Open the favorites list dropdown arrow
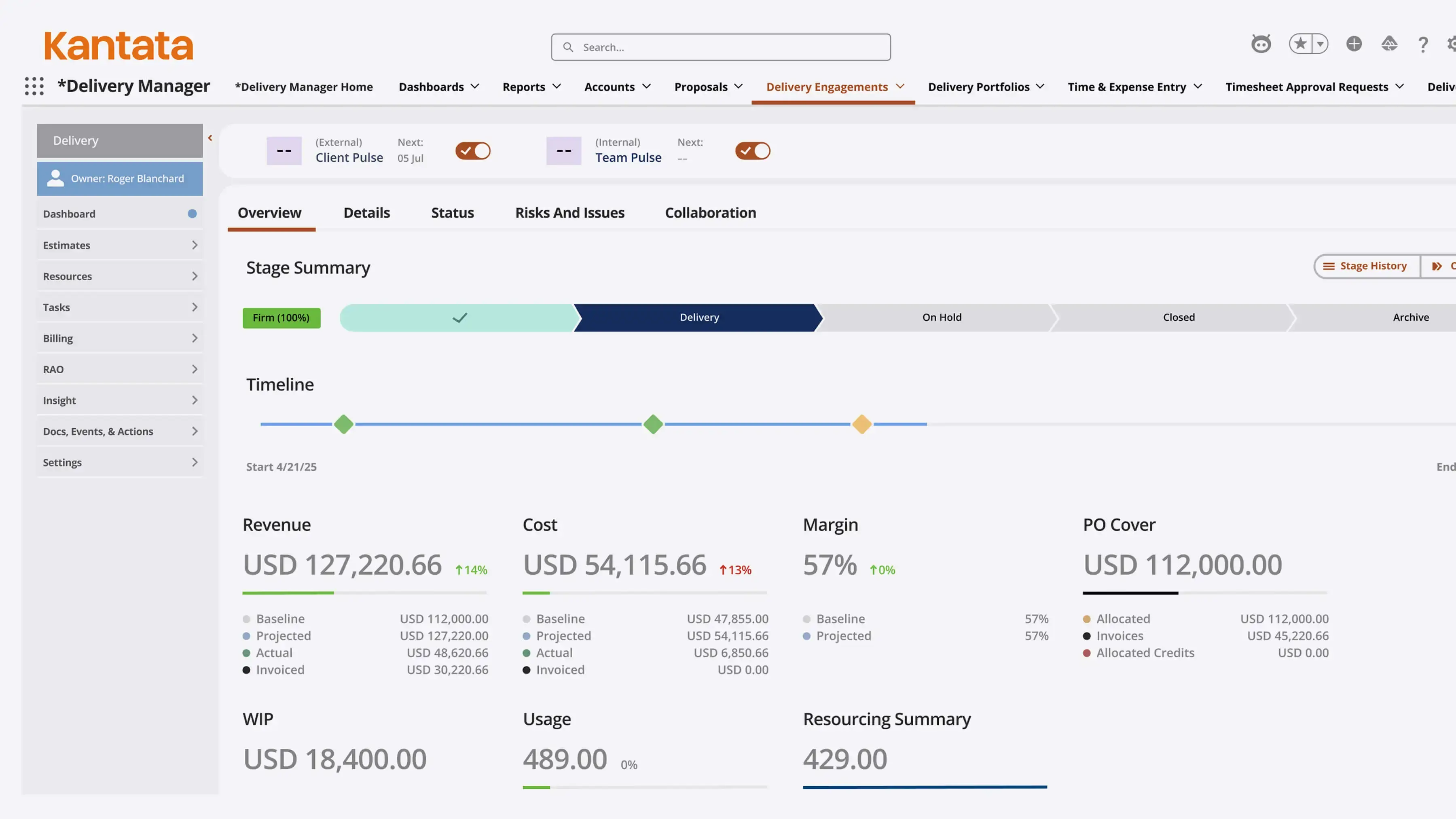Image resolution: width=1456 pixels, height=819 pixels. pos(1321,44)
